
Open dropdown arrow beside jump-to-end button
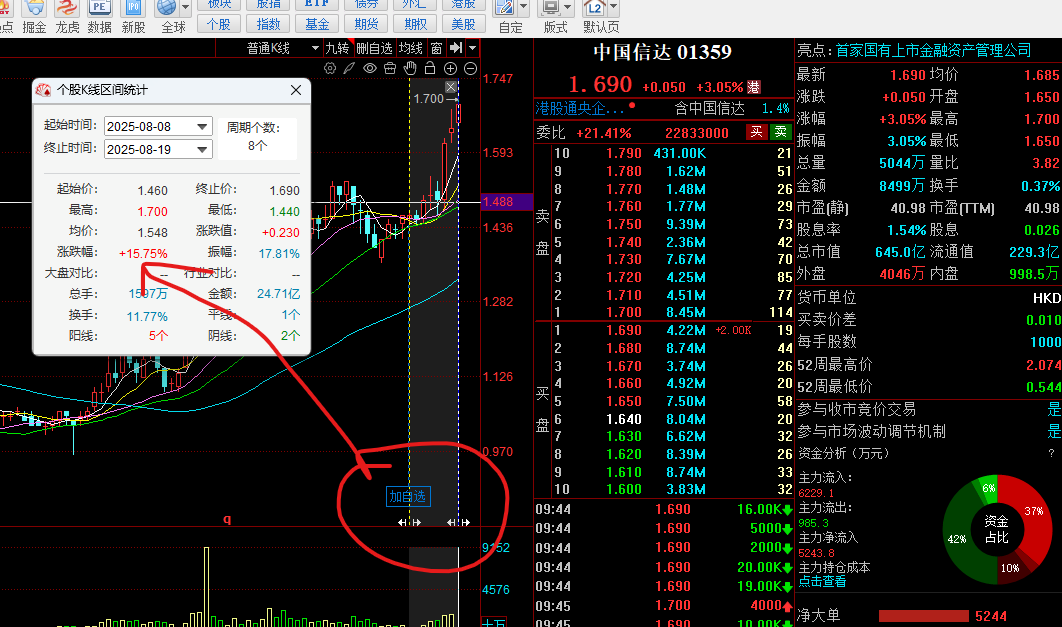click(472, 48)
